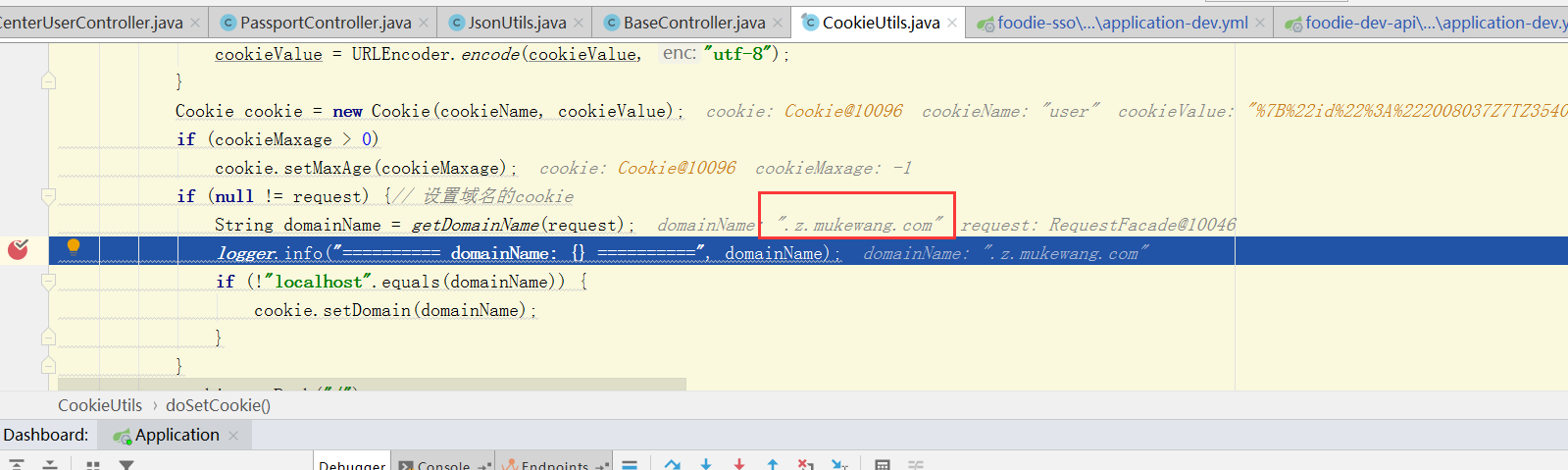This screenshot has width=1568, height=470.
Task: Close the CenterUserController.java tab
Action: [195, 22]
